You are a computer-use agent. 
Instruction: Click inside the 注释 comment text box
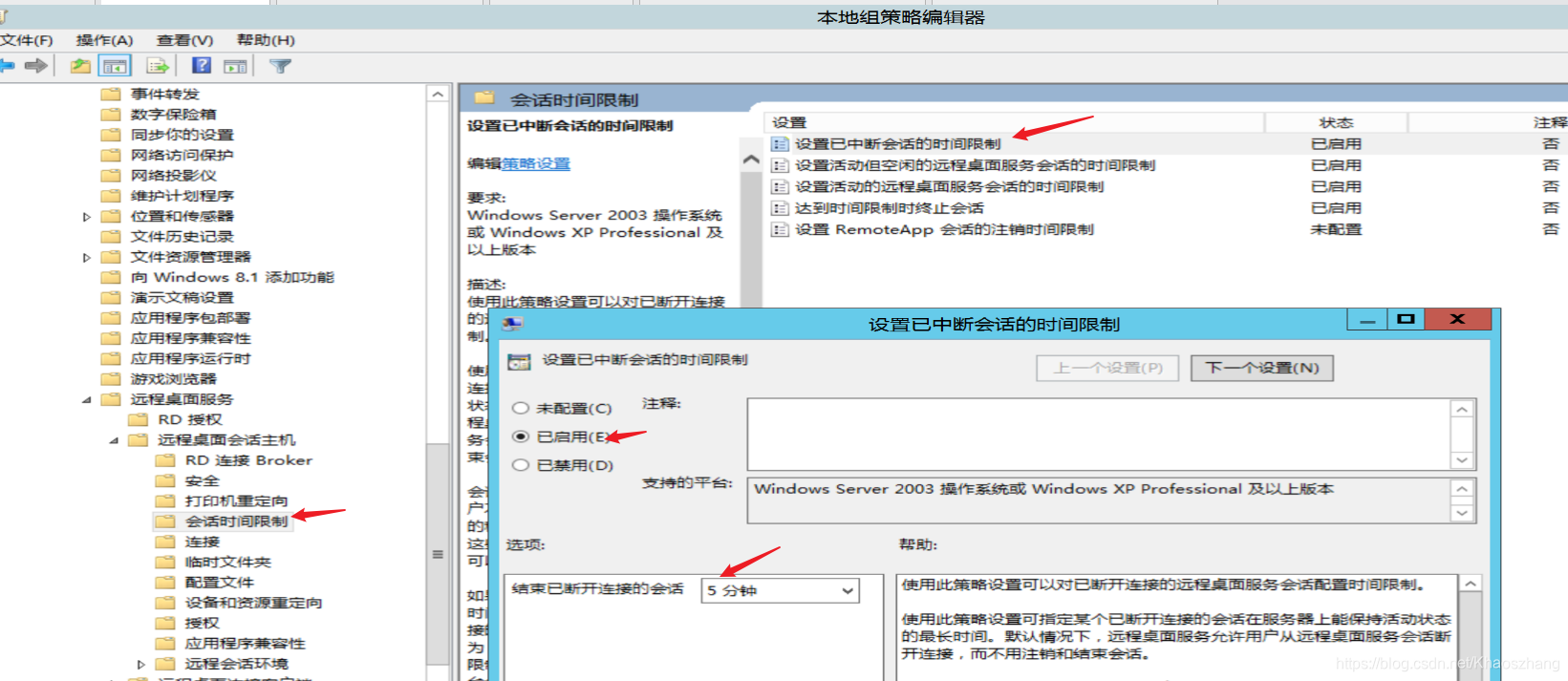[1099, 435]
